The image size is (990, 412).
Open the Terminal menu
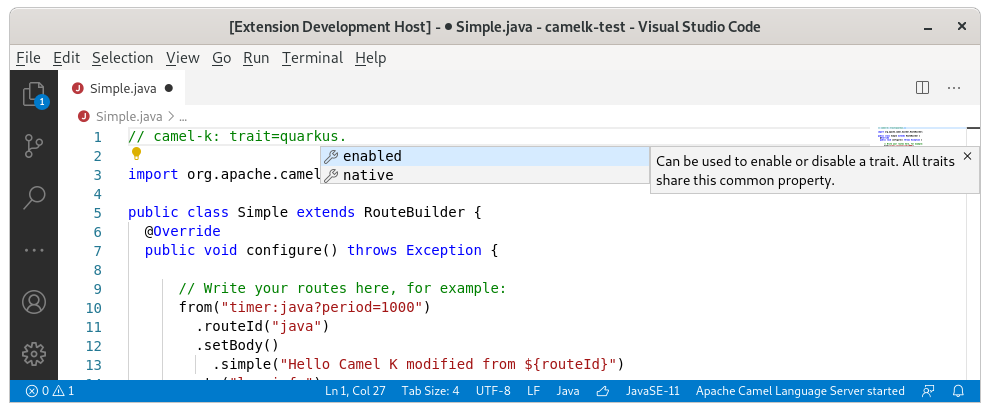pos(312,58)
